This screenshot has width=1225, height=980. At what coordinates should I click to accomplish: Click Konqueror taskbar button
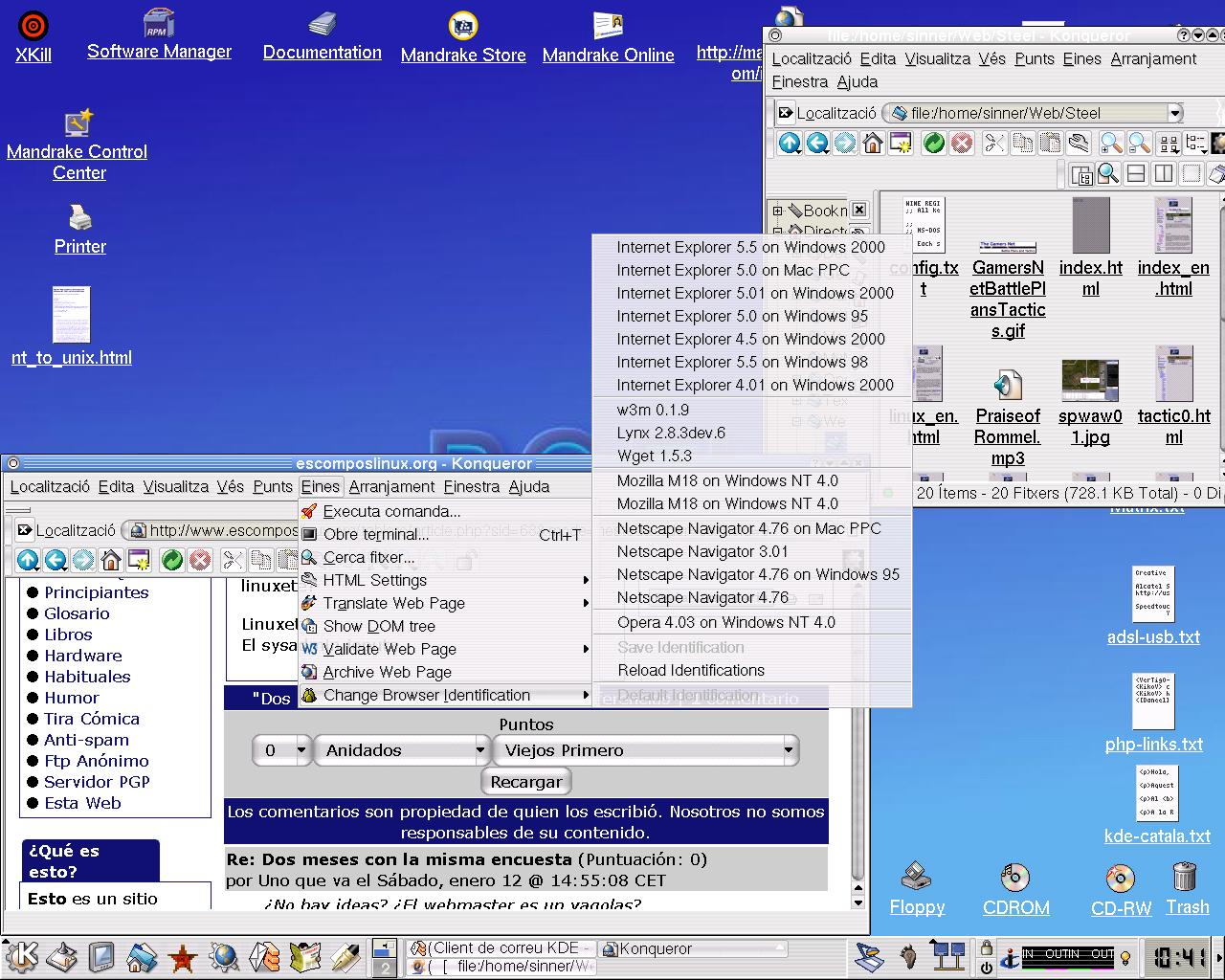pyautogui.click(x=693, y=948)
